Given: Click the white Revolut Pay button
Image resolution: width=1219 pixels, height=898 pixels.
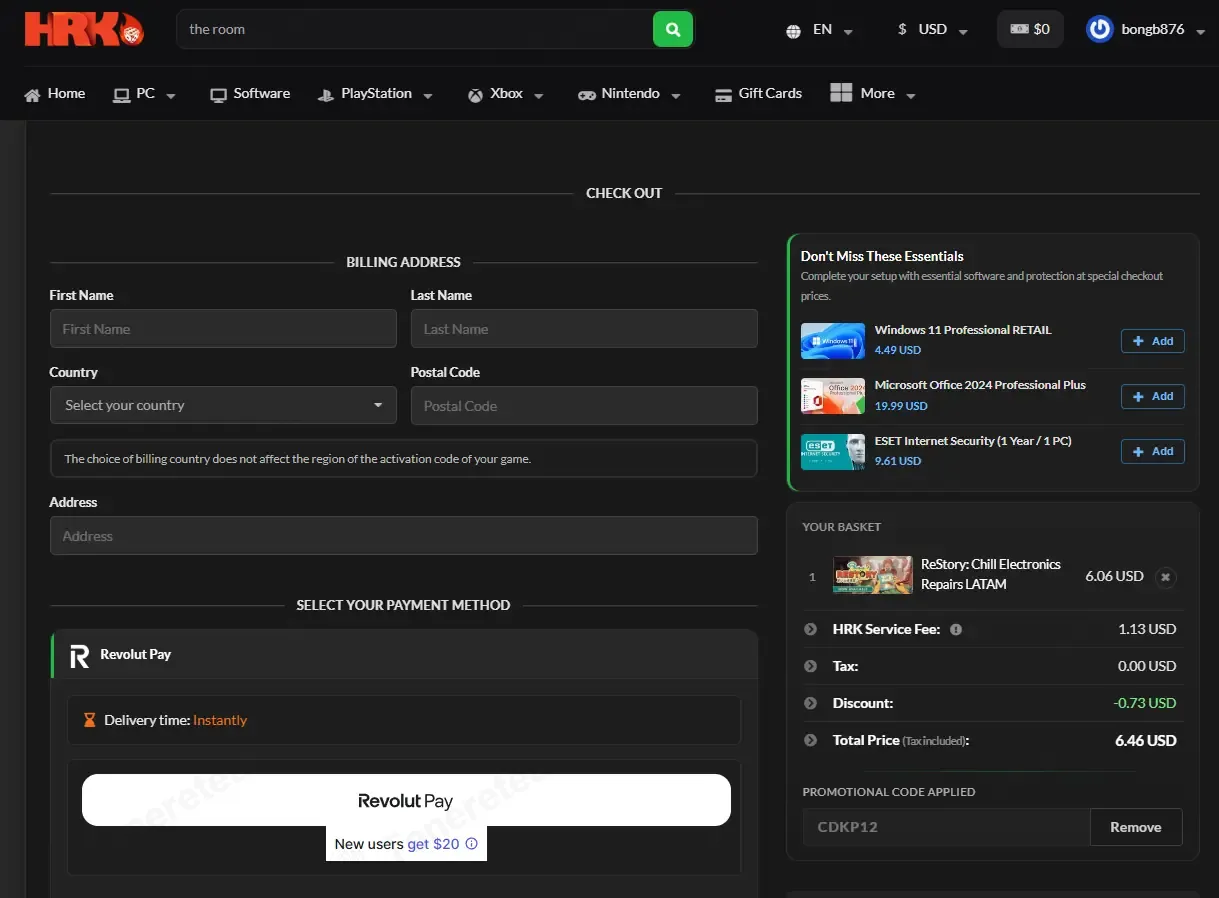Looking at the screenshot, I should pos(406,800).
